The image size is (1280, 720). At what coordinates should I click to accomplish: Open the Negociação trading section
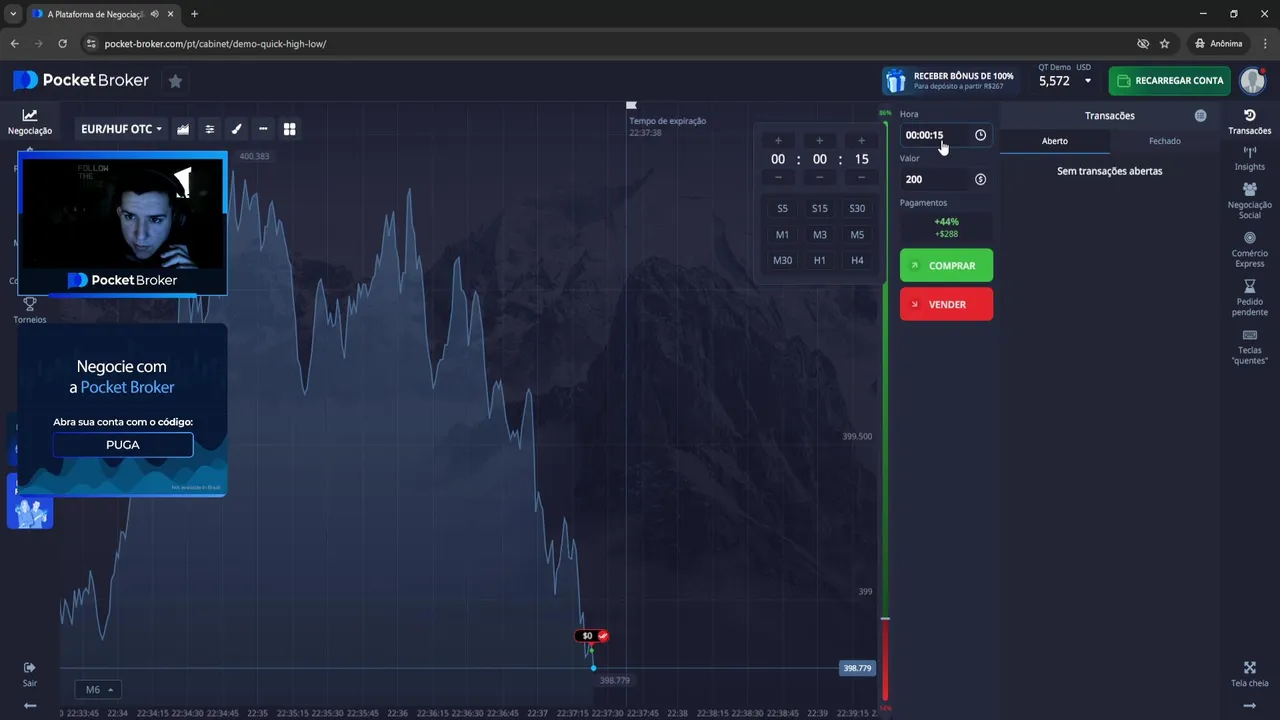[30, 122]
